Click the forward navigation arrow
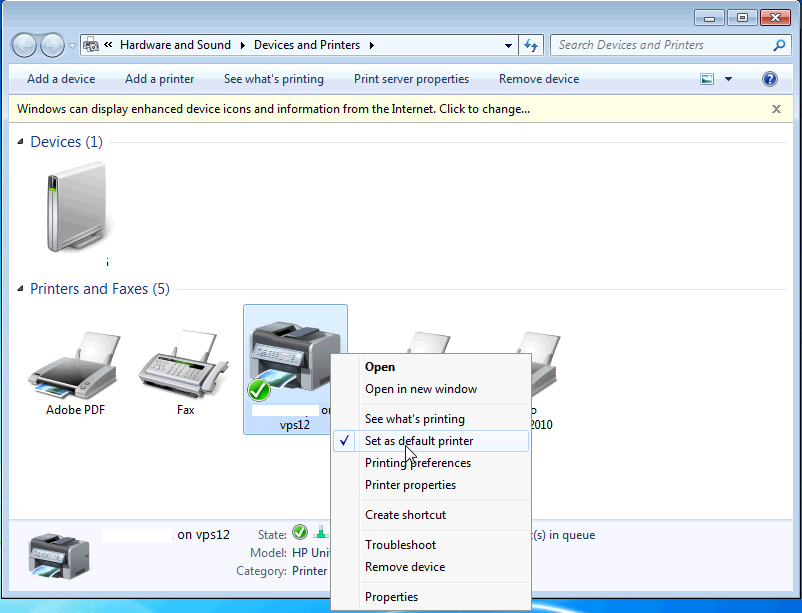Screen dimensions: 802x613 click(50, 45)
